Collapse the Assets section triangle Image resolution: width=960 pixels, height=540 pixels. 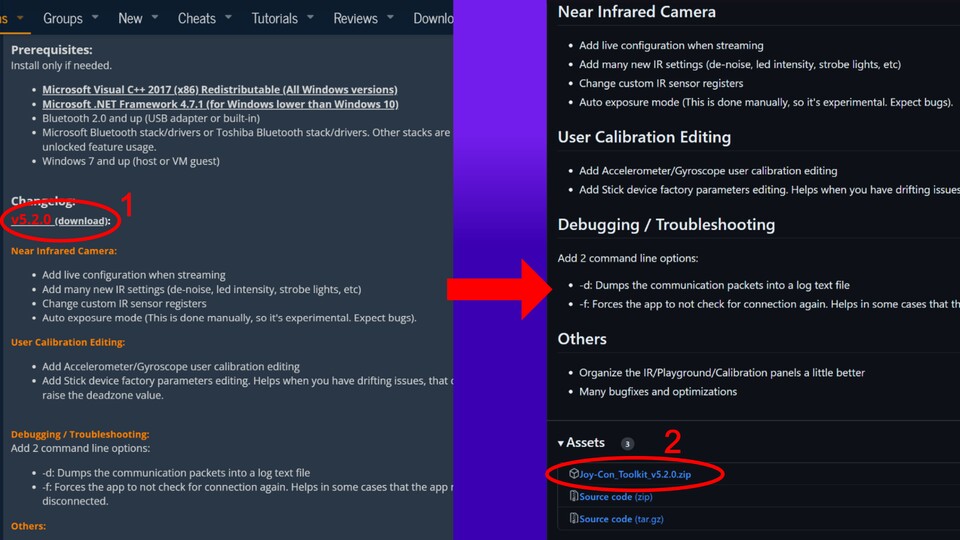tap(561, 443)
